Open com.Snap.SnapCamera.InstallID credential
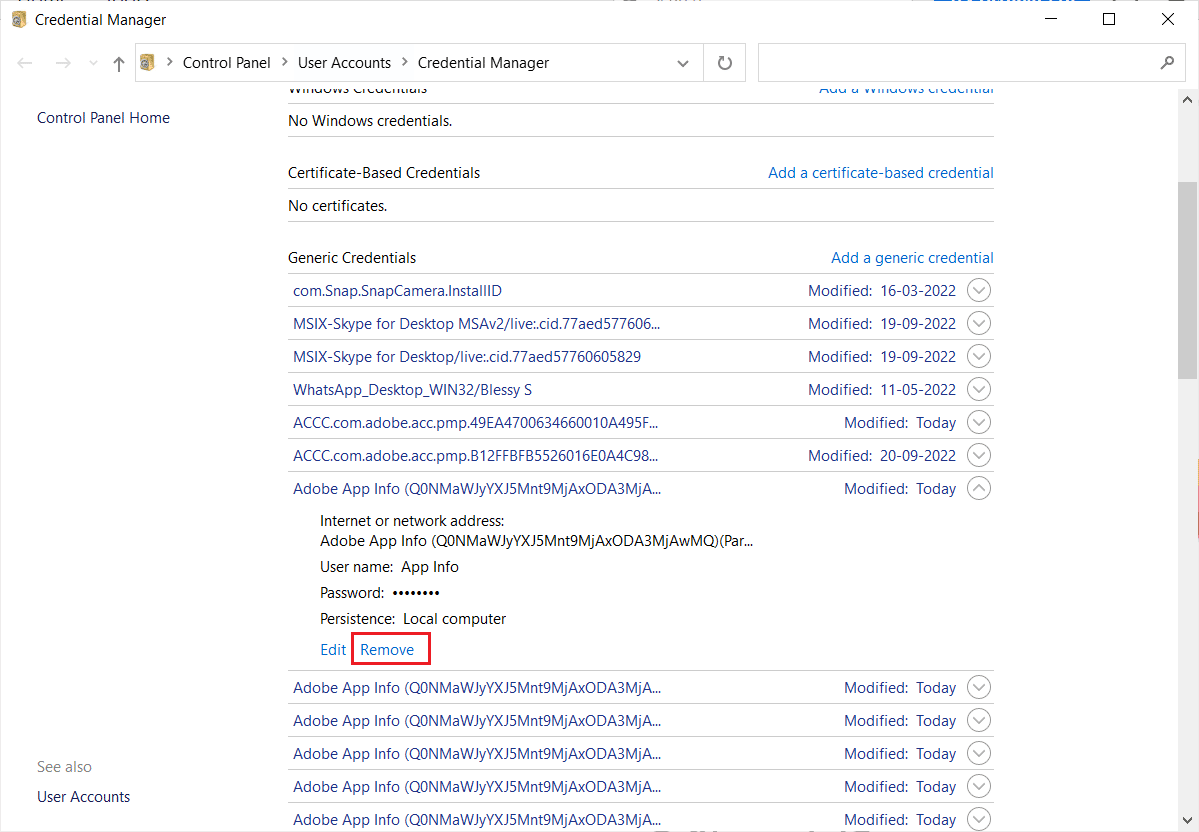The height and width of the screenshot is (832, 1199). pyautogui.click(x=398, y=291)
